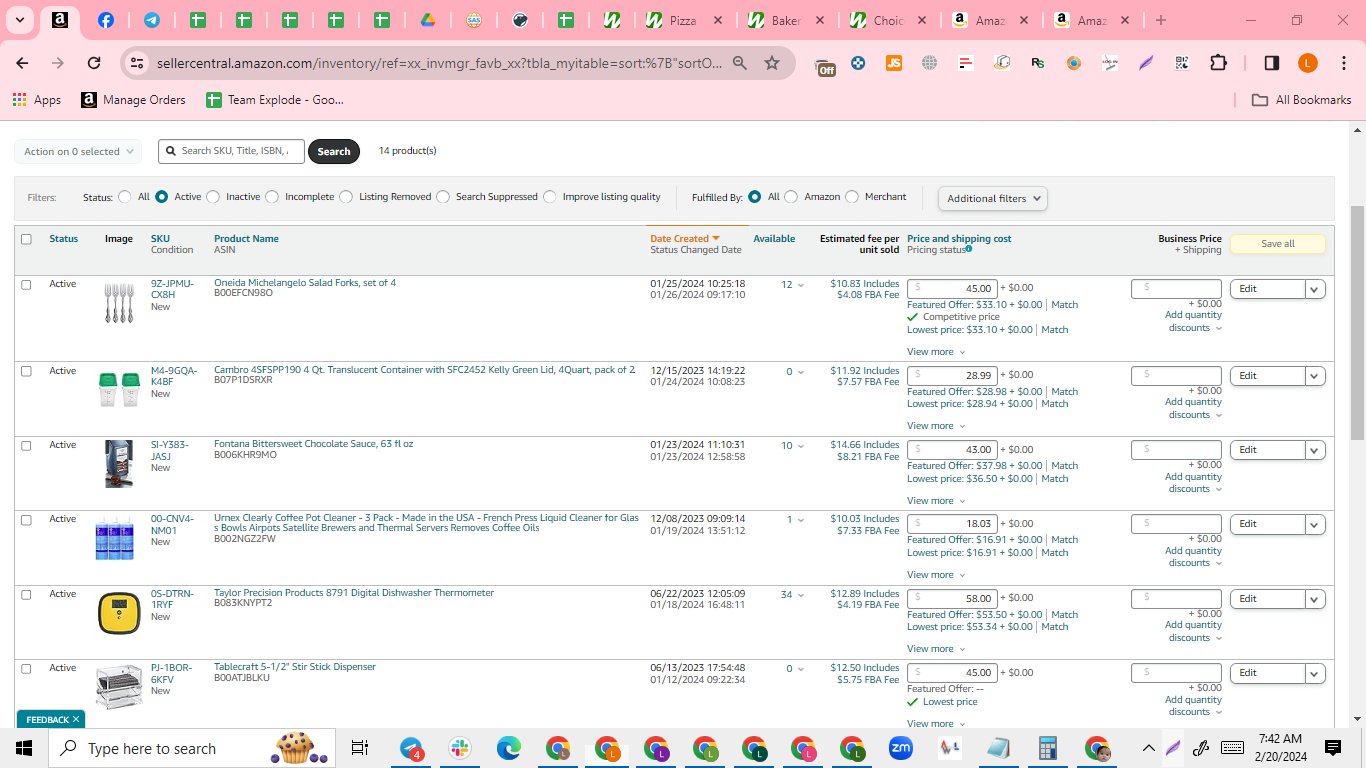Select the Improve listing quality filter
Screen dimensions: 1366x768
[x=550, y=197]
